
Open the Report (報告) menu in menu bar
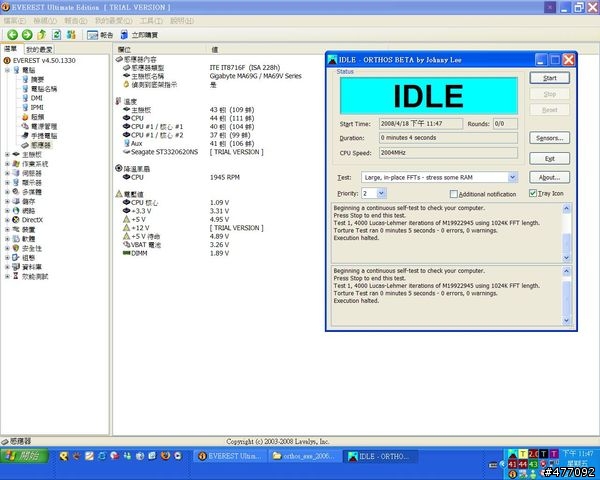pos(75,21)
